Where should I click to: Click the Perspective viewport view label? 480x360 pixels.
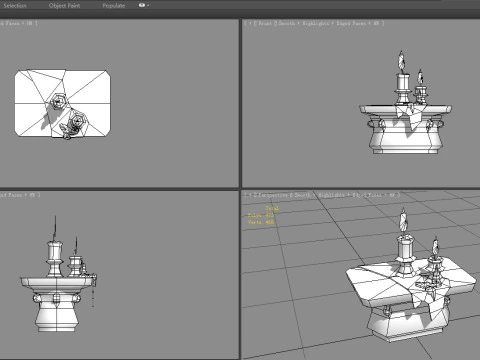(x=272, y=195)
